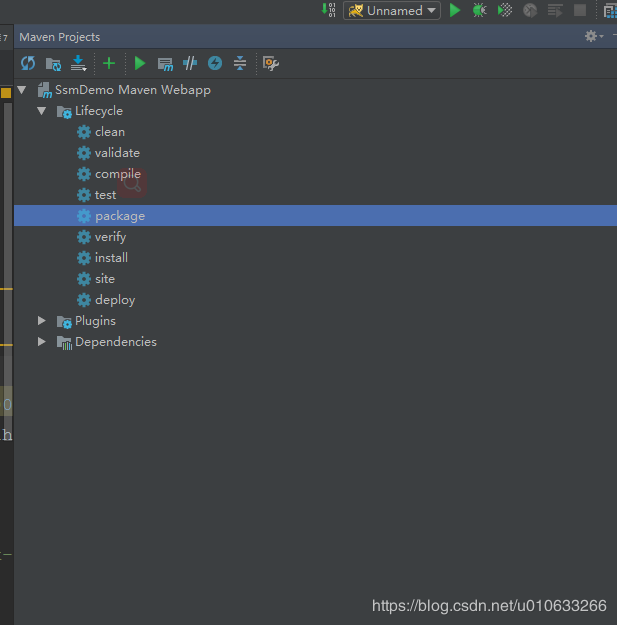This screenshot has height=625, width=617.
Task: Click Reimport All Maven Projects icon
Action: pyautogui.click(x=28, y=63)
